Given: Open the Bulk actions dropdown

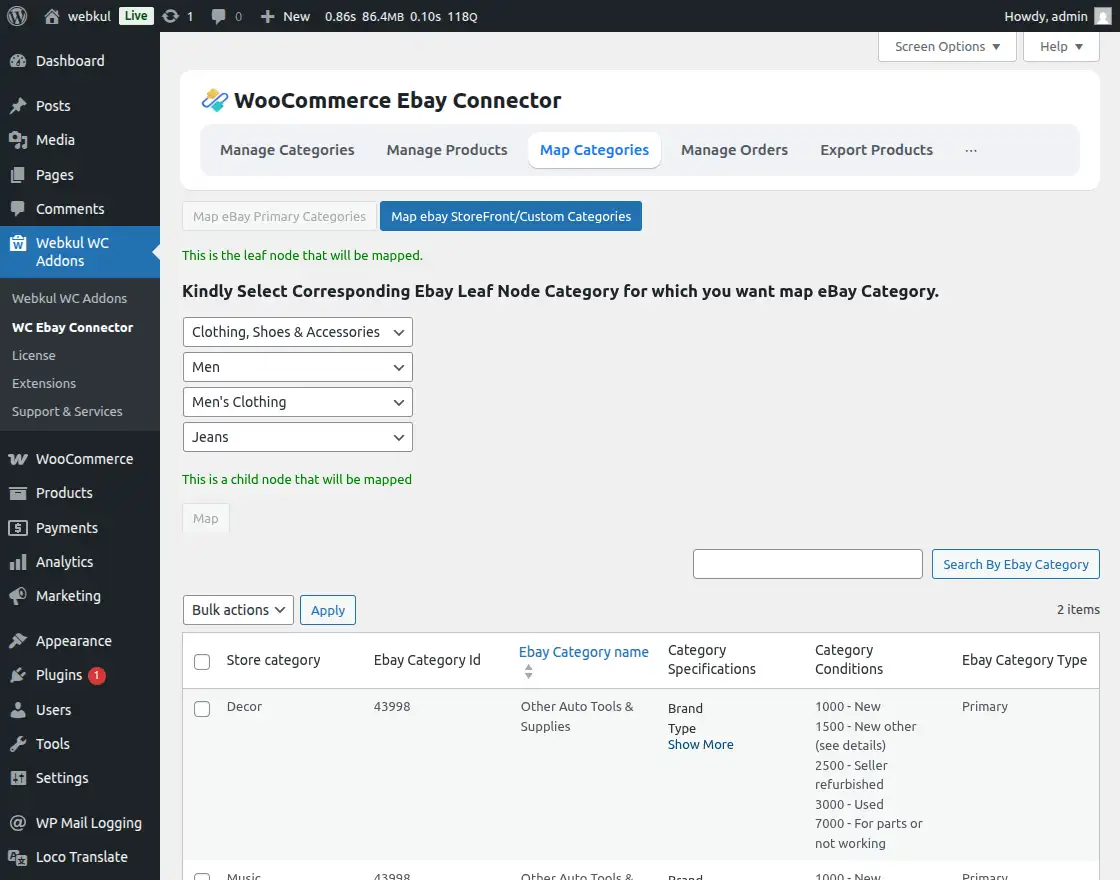Looking at the screenshot, I should (x=239, y=610).
